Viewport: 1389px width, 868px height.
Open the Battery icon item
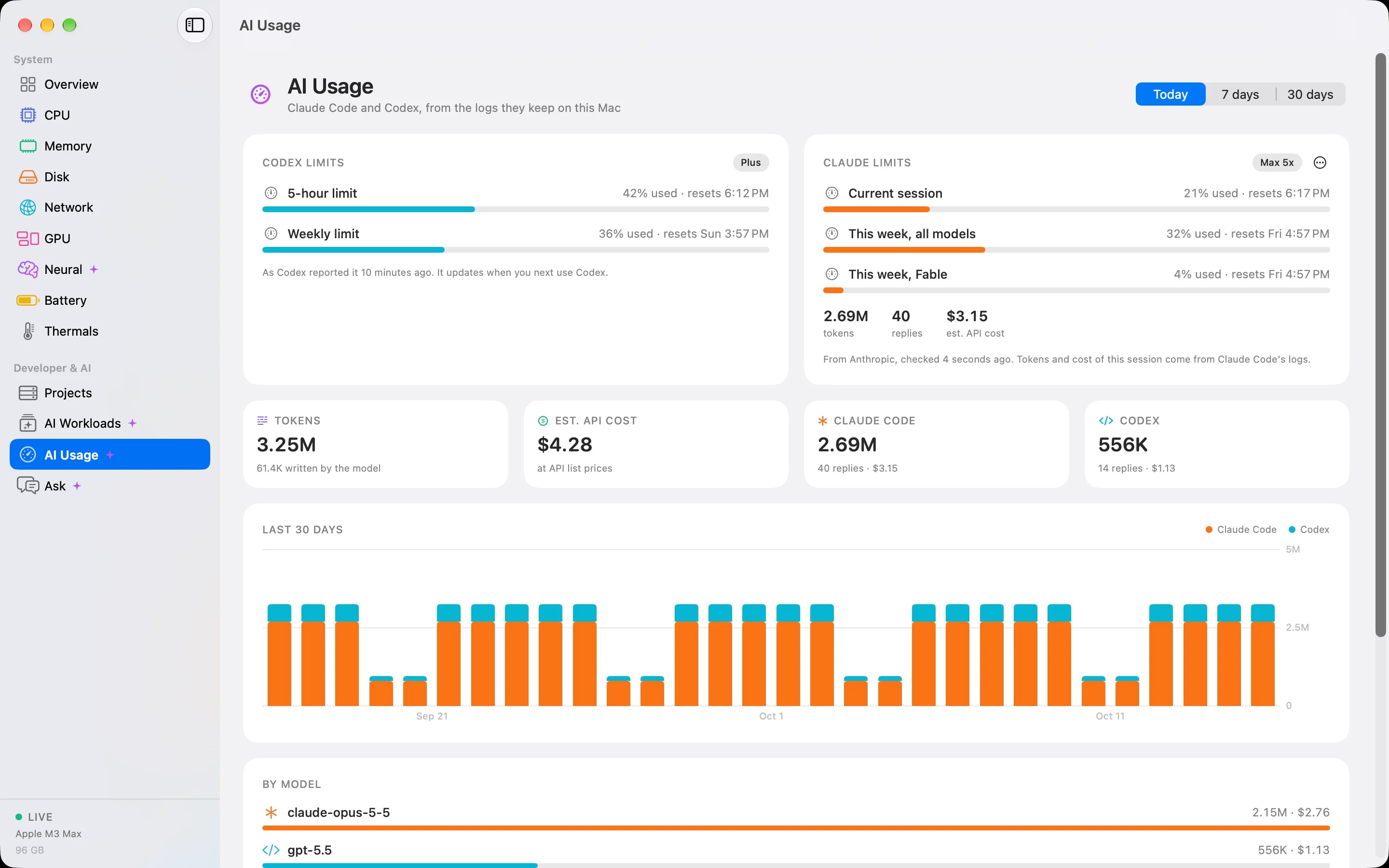(x=27, y=300)
